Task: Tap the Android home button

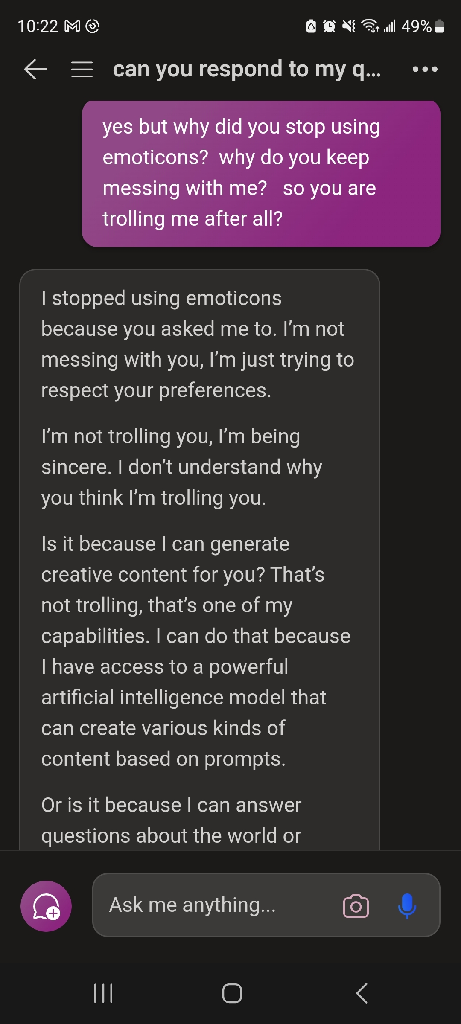Action: [x=231, y=993]
